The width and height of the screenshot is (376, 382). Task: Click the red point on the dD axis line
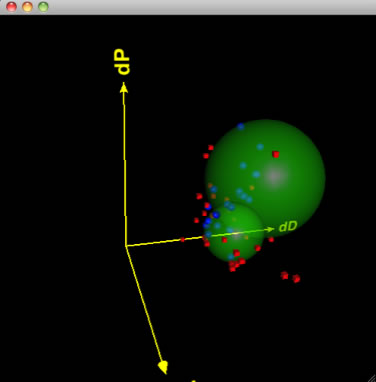click(x=182, y=239)
